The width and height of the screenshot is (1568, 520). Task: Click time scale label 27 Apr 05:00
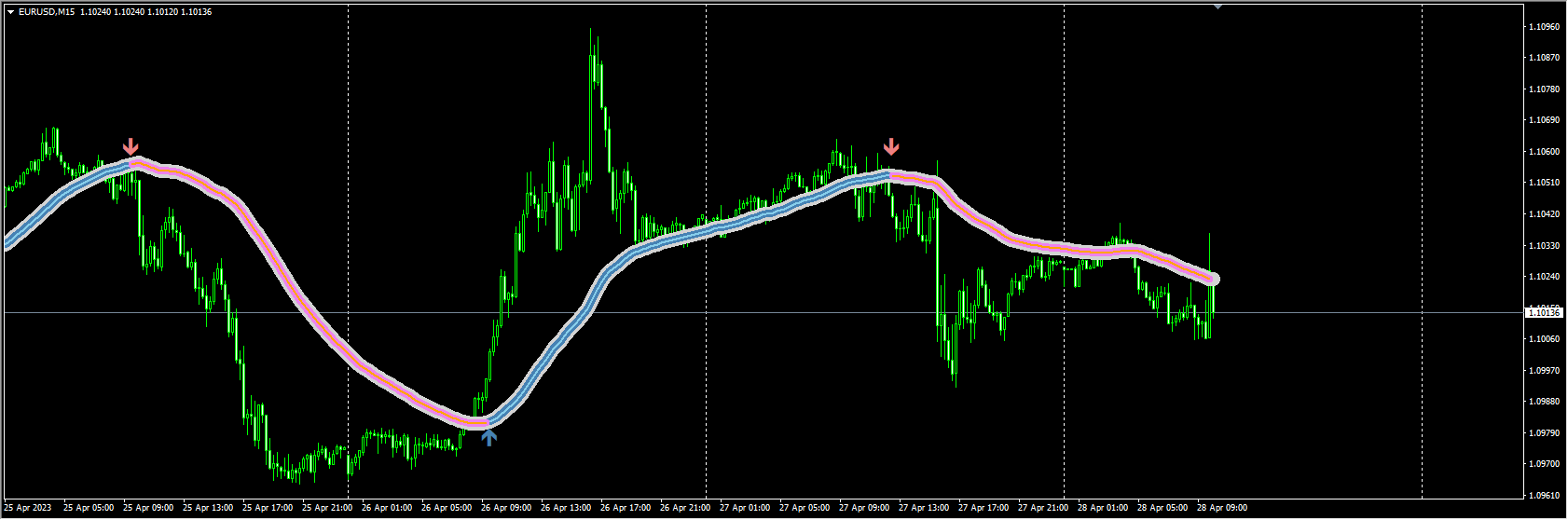point(805,508)
